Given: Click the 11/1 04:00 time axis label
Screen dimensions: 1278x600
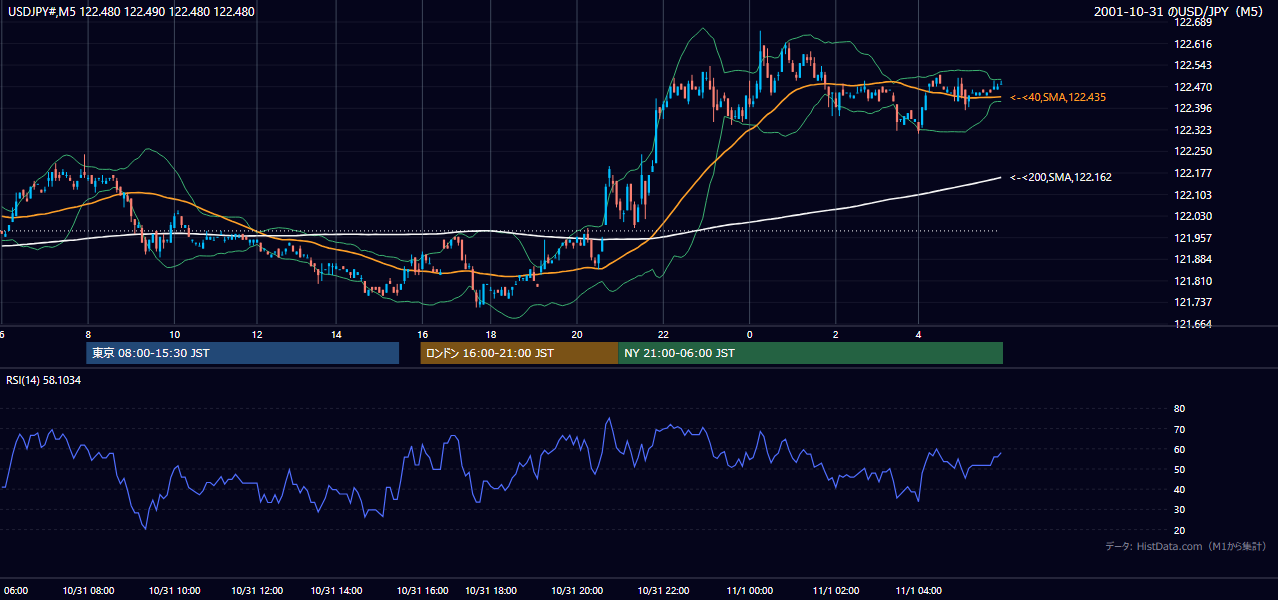Looking at the screenshot, I should point(919,590).
